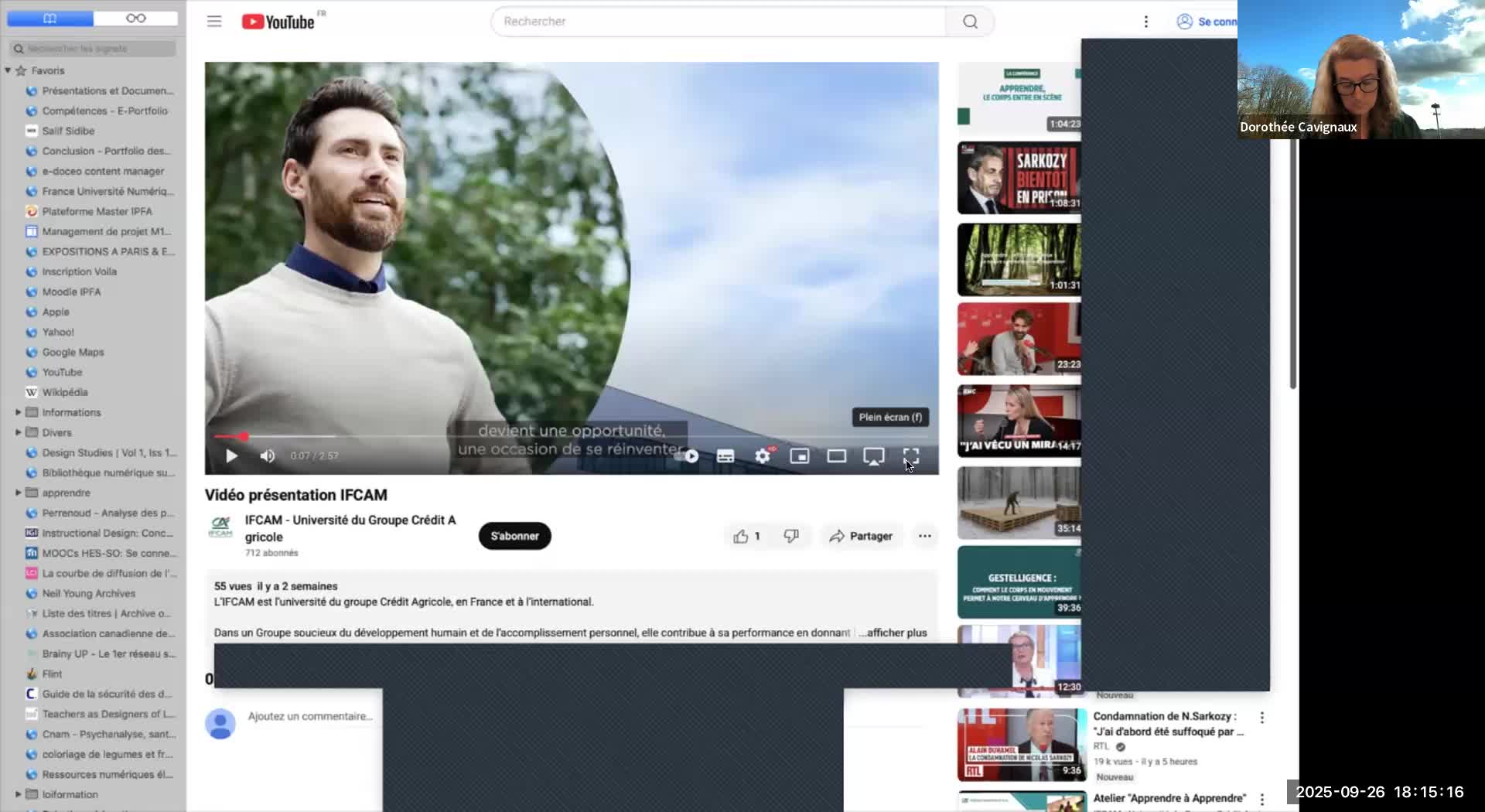
Task: Expand the Informations bookmarks folder
Action: [x=18, y=412]
